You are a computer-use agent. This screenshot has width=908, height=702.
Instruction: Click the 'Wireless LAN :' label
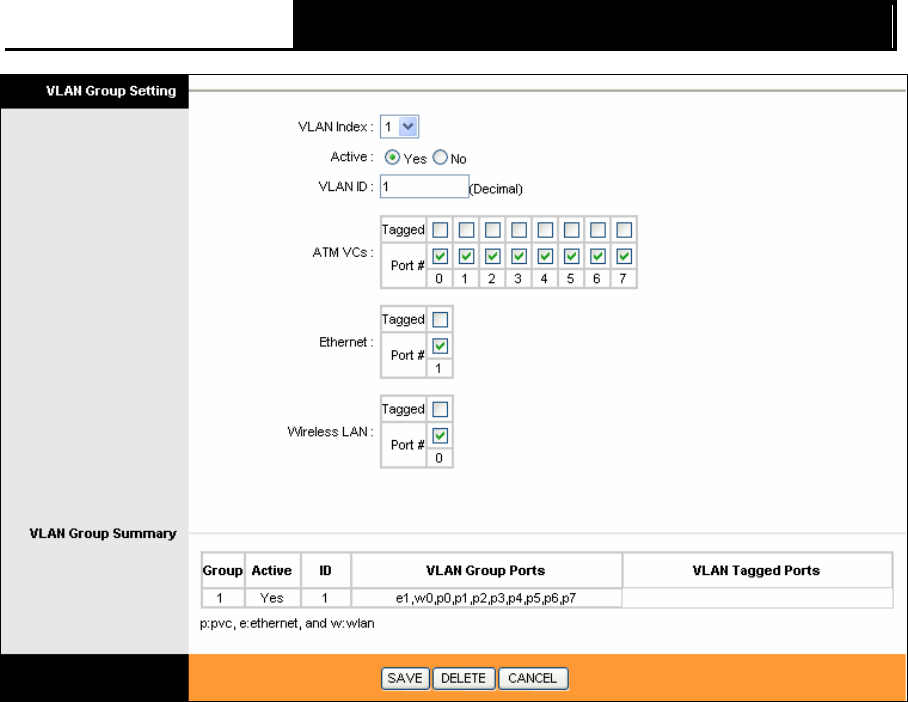pyautogui.click(x=331, y=432)
